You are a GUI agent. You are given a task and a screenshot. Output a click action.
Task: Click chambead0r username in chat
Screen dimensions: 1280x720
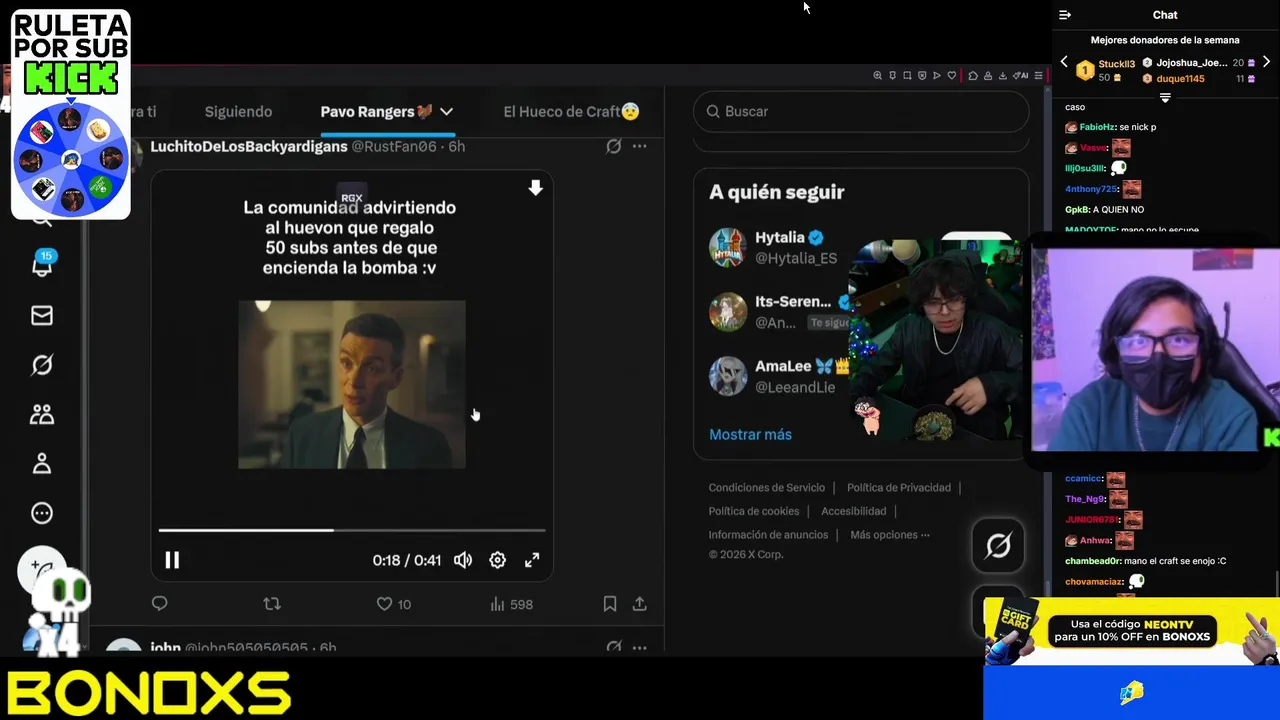[x=1092, y=561]
